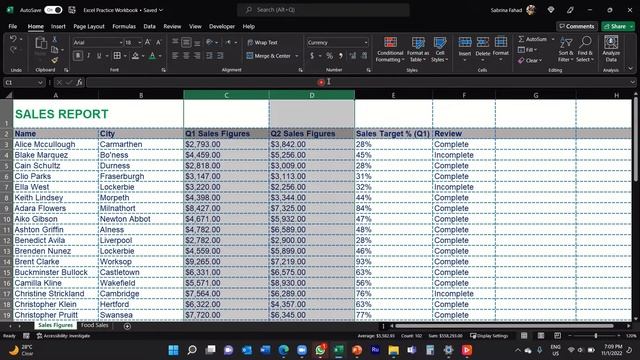Image resolution: width=640 pixels, height=360 pixels.
Task: Apply the Borders icon
Action: (x=117, y=56)
